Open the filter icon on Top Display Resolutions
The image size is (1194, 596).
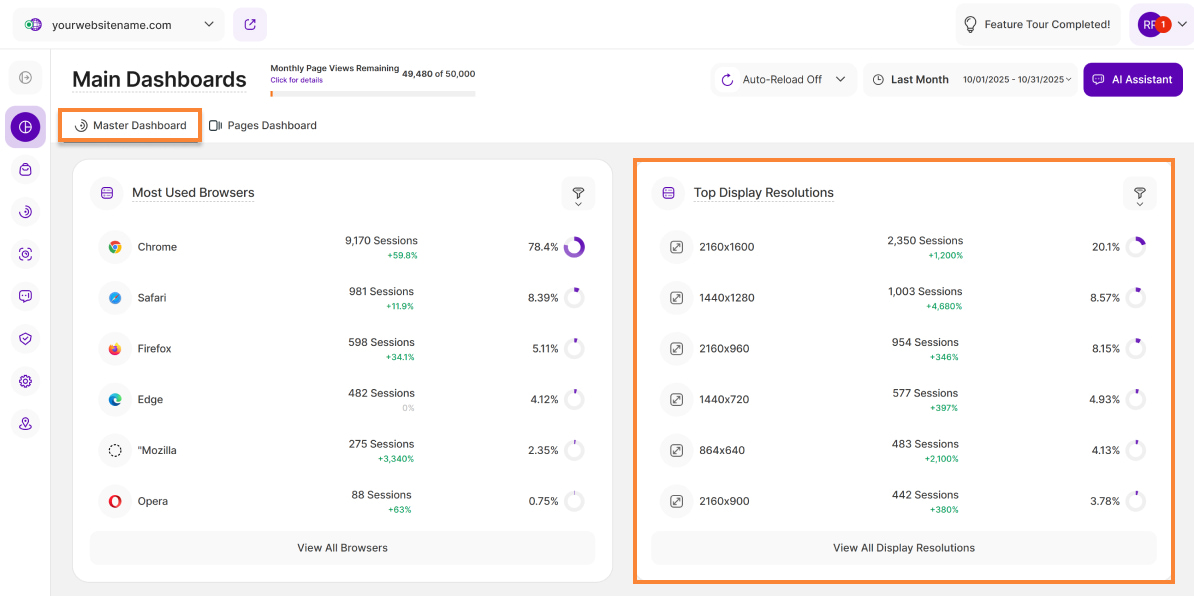(1139, 193)
